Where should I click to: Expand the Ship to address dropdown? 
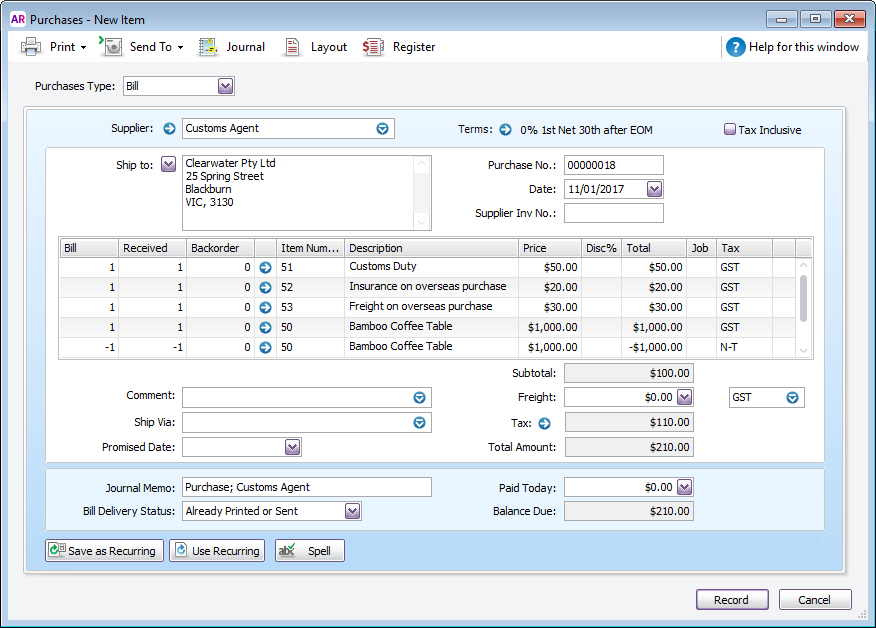(x=168, y=164)
